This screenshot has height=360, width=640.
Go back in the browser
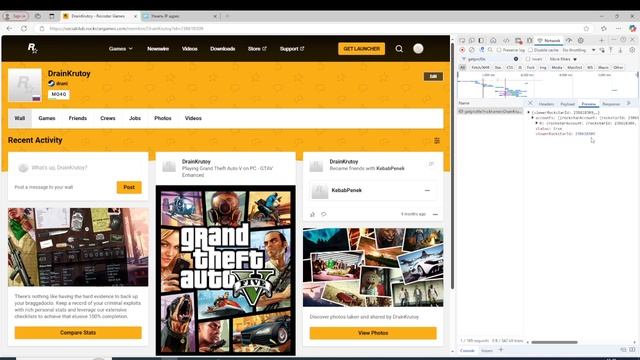pyautogui.click(x=9, y=29)
